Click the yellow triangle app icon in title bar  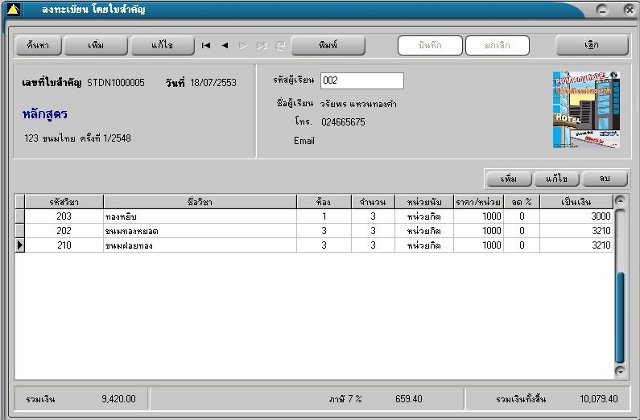[13, 9]
